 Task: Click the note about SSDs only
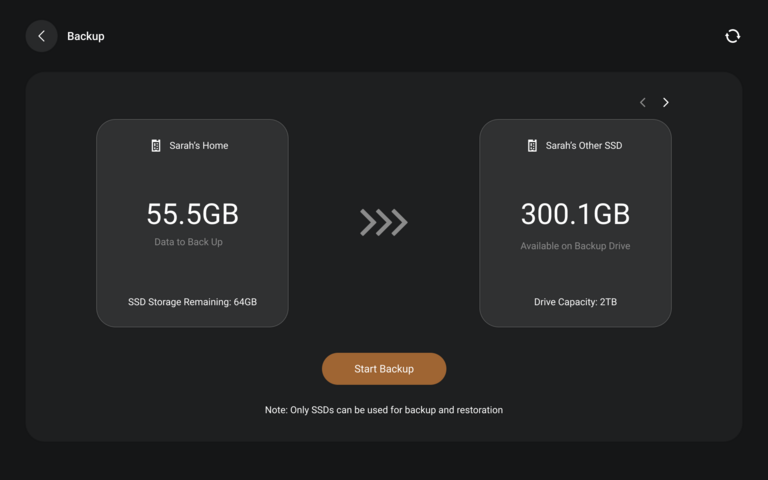(384, 410)
